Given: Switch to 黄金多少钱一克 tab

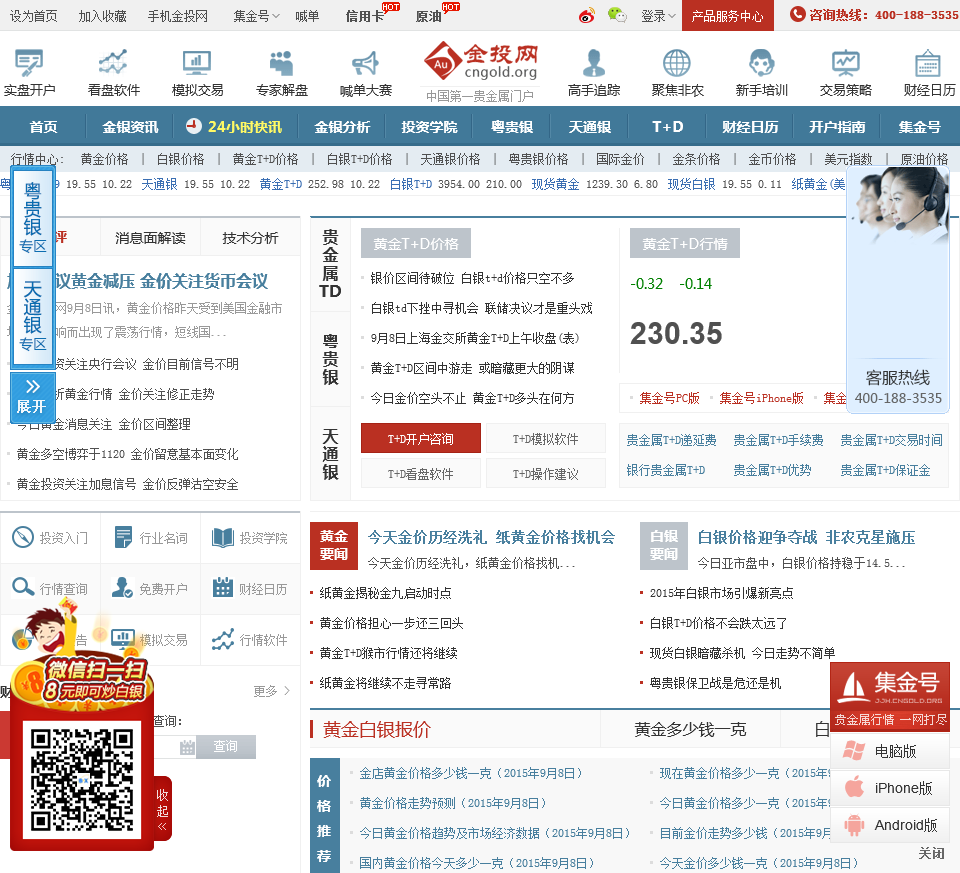Looking at the screenshot, I should (x=690, y=729).
